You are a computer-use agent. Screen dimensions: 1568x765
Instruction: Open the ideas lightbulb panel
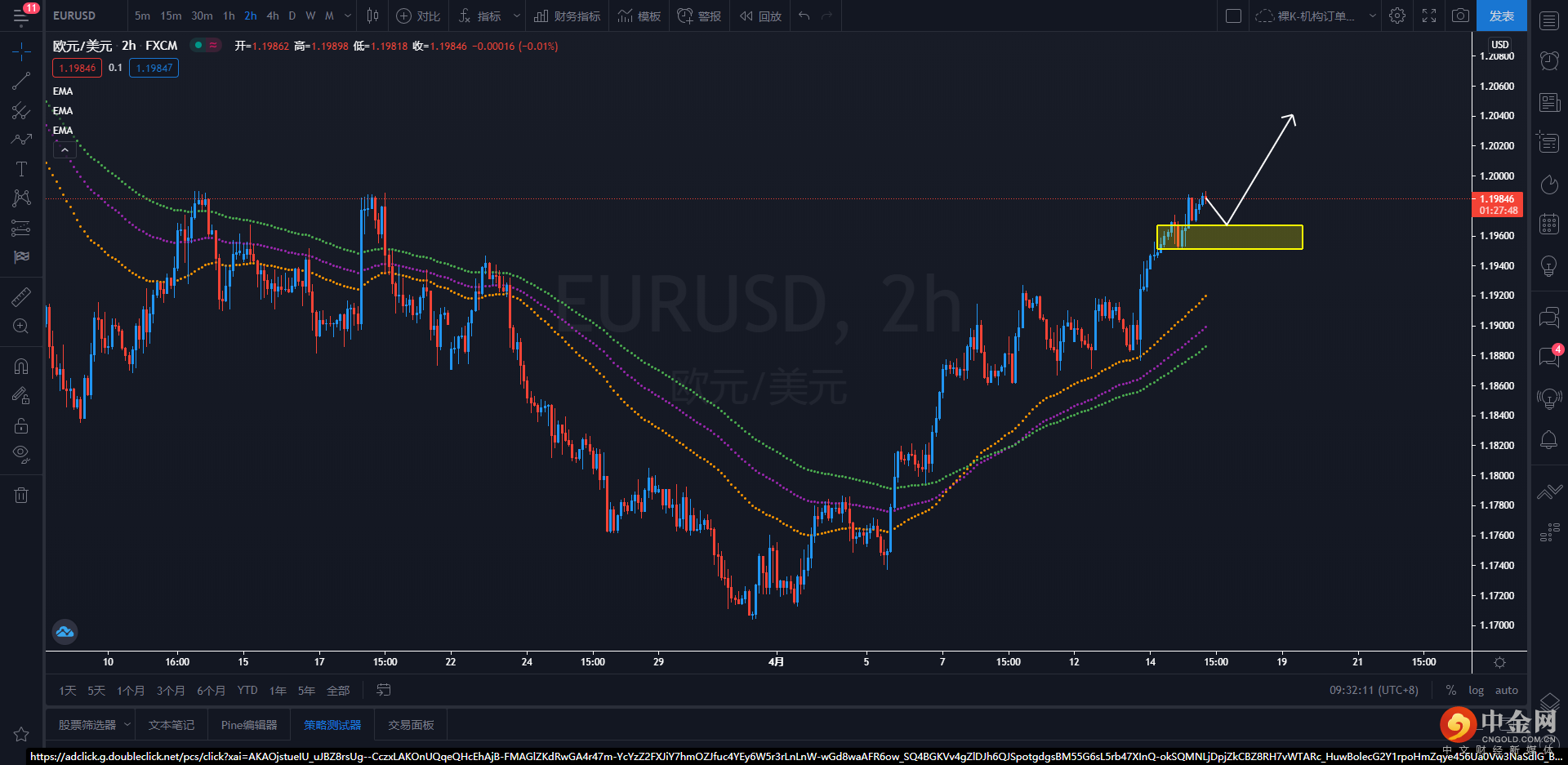1549,266
